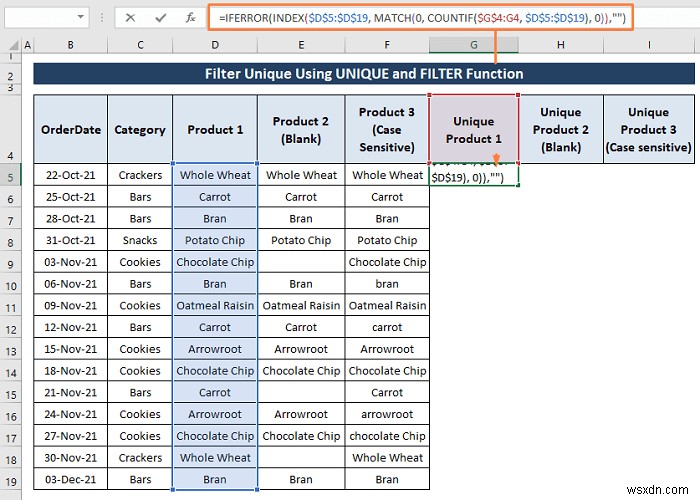Select date cell 09-Nov-21
Screen dimensions: 700x500
(x=71, y=305)
